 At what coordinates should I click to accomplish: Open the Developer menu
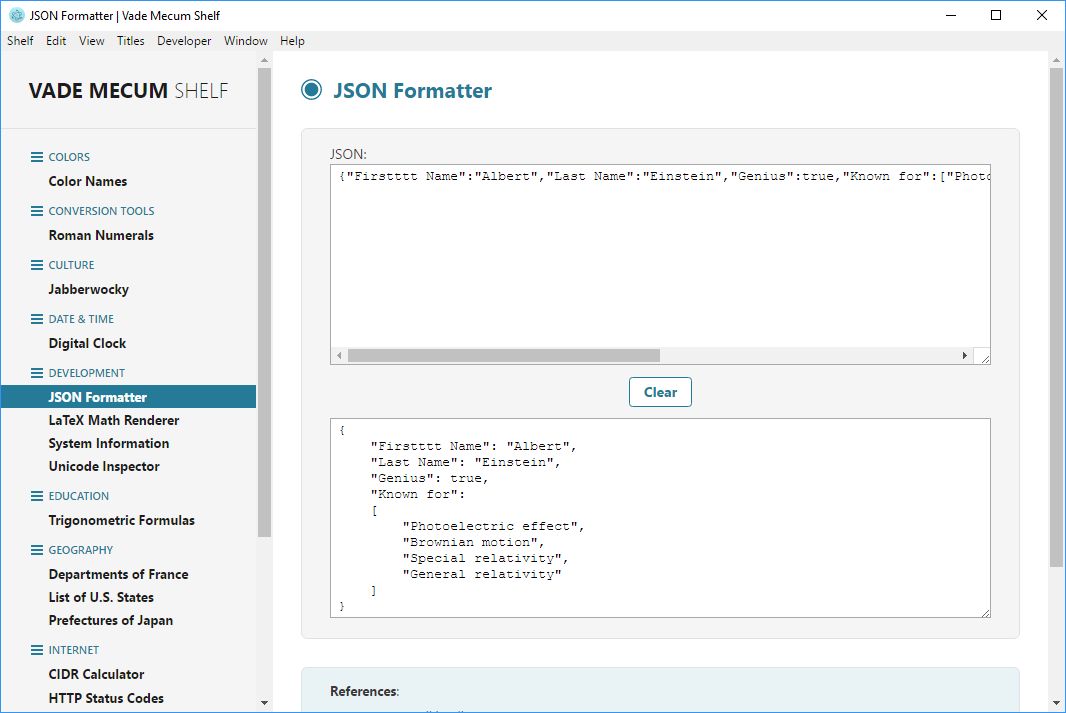point(184,41)
